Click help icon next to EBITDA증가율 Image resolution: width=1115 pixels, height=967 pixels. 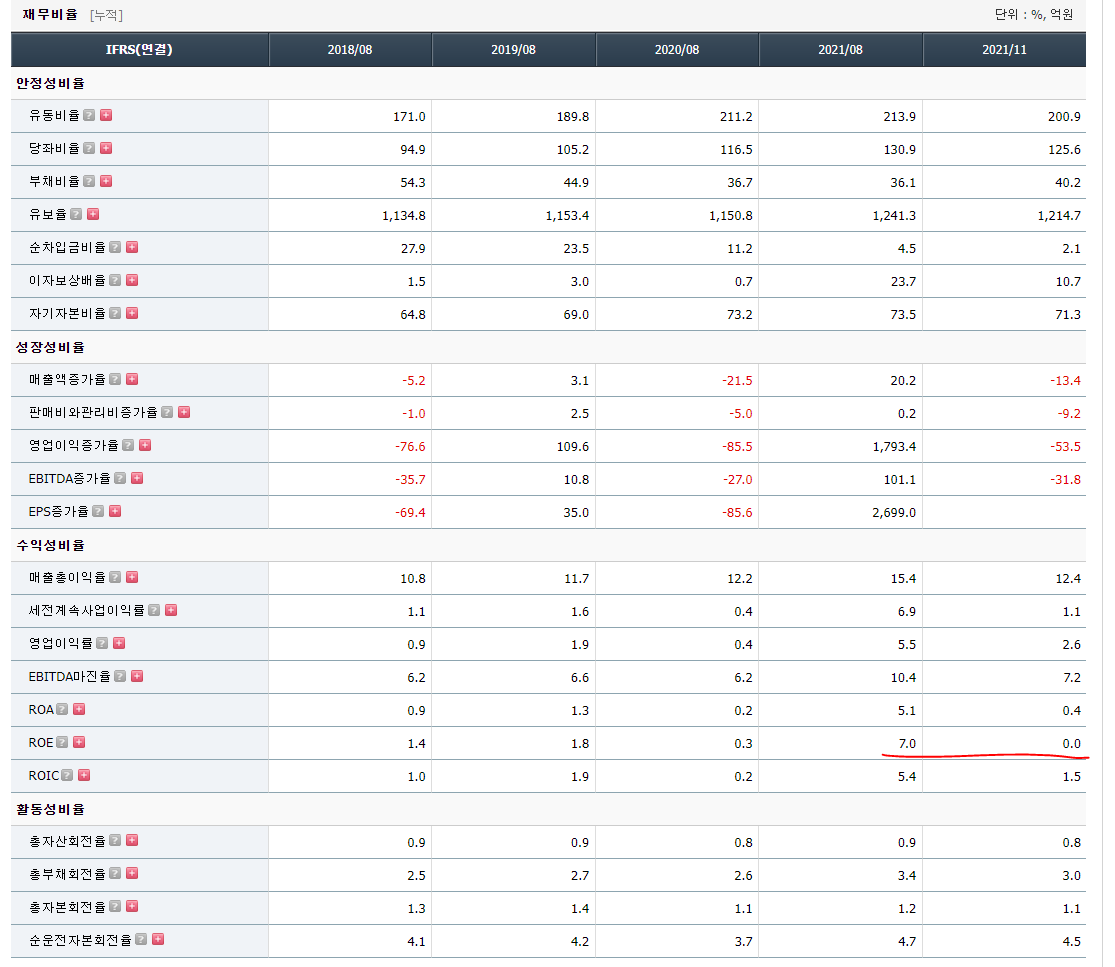click(120, 479)
